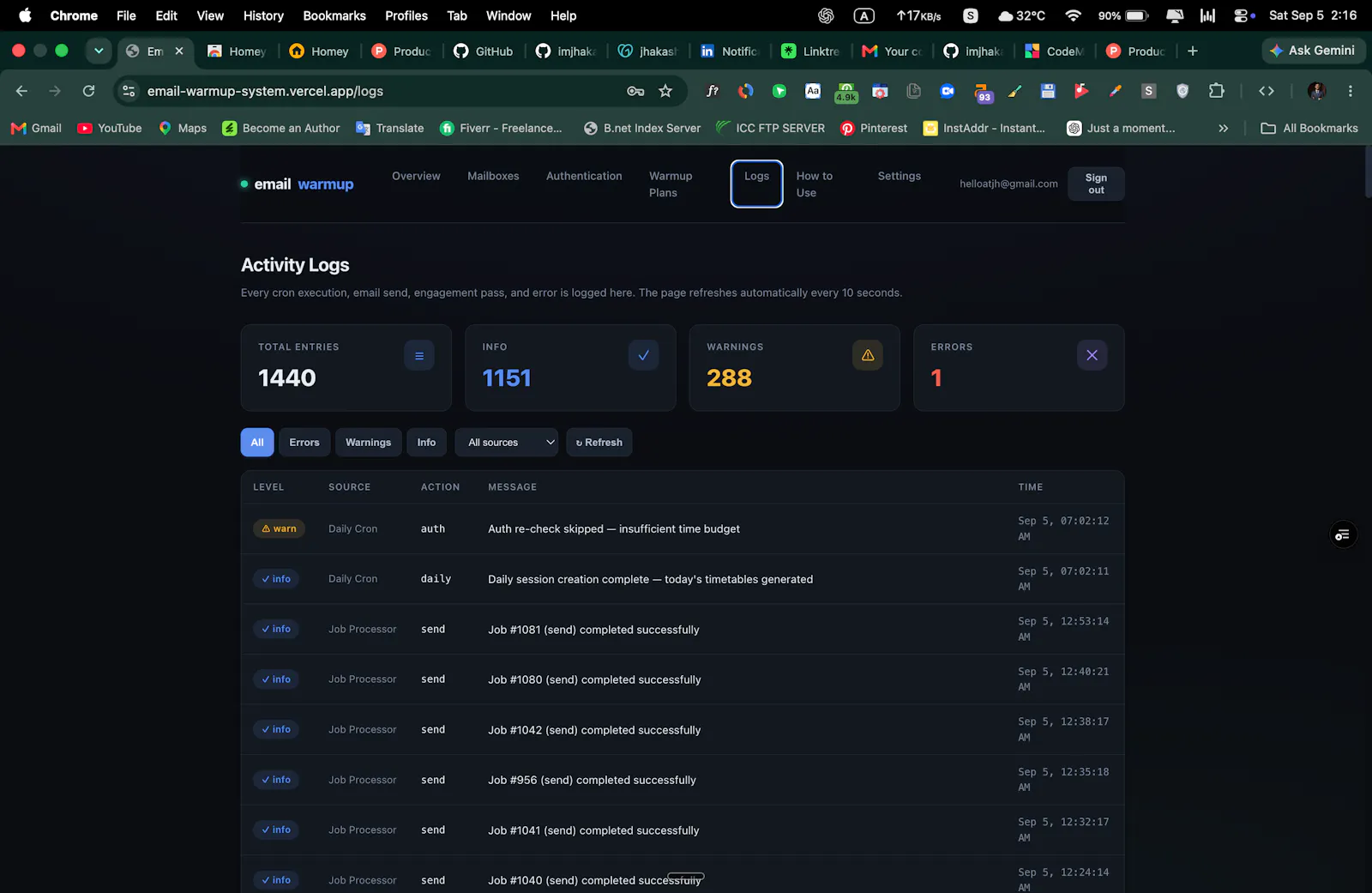Open the Overview nav tab
Image resolution: width=1372 pixels, height=893 pixels.
(416, 176)
